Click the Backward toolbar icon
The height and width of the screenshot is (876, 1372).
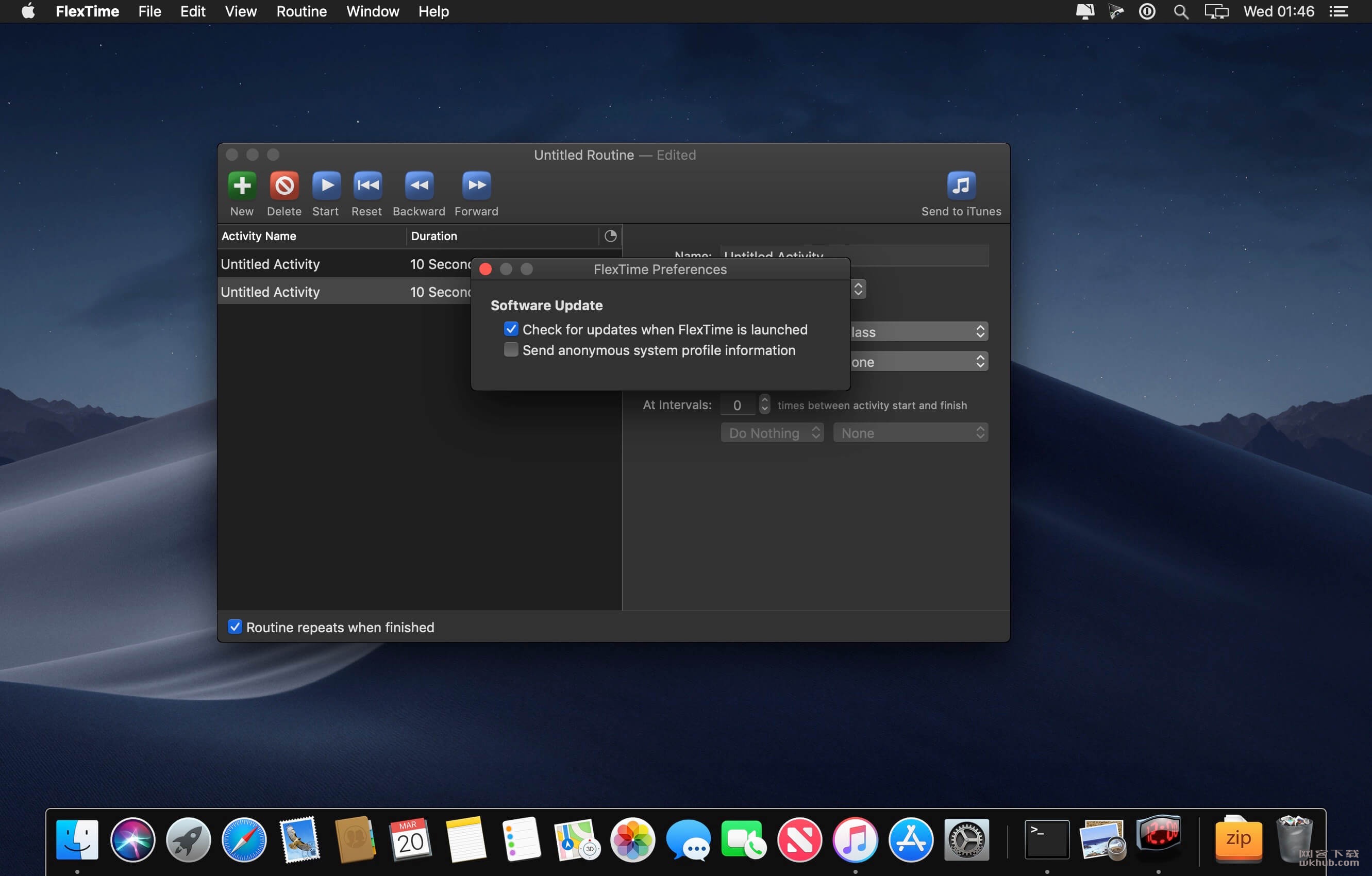419,185
